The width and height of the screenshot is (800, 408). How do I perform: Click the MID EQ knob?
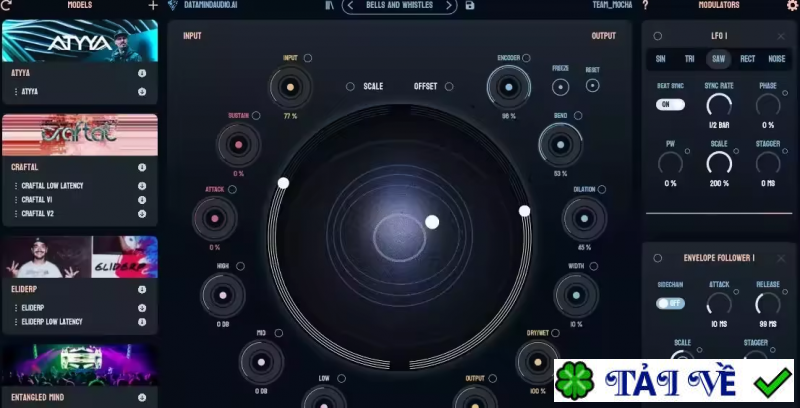[x=261, y=362]
